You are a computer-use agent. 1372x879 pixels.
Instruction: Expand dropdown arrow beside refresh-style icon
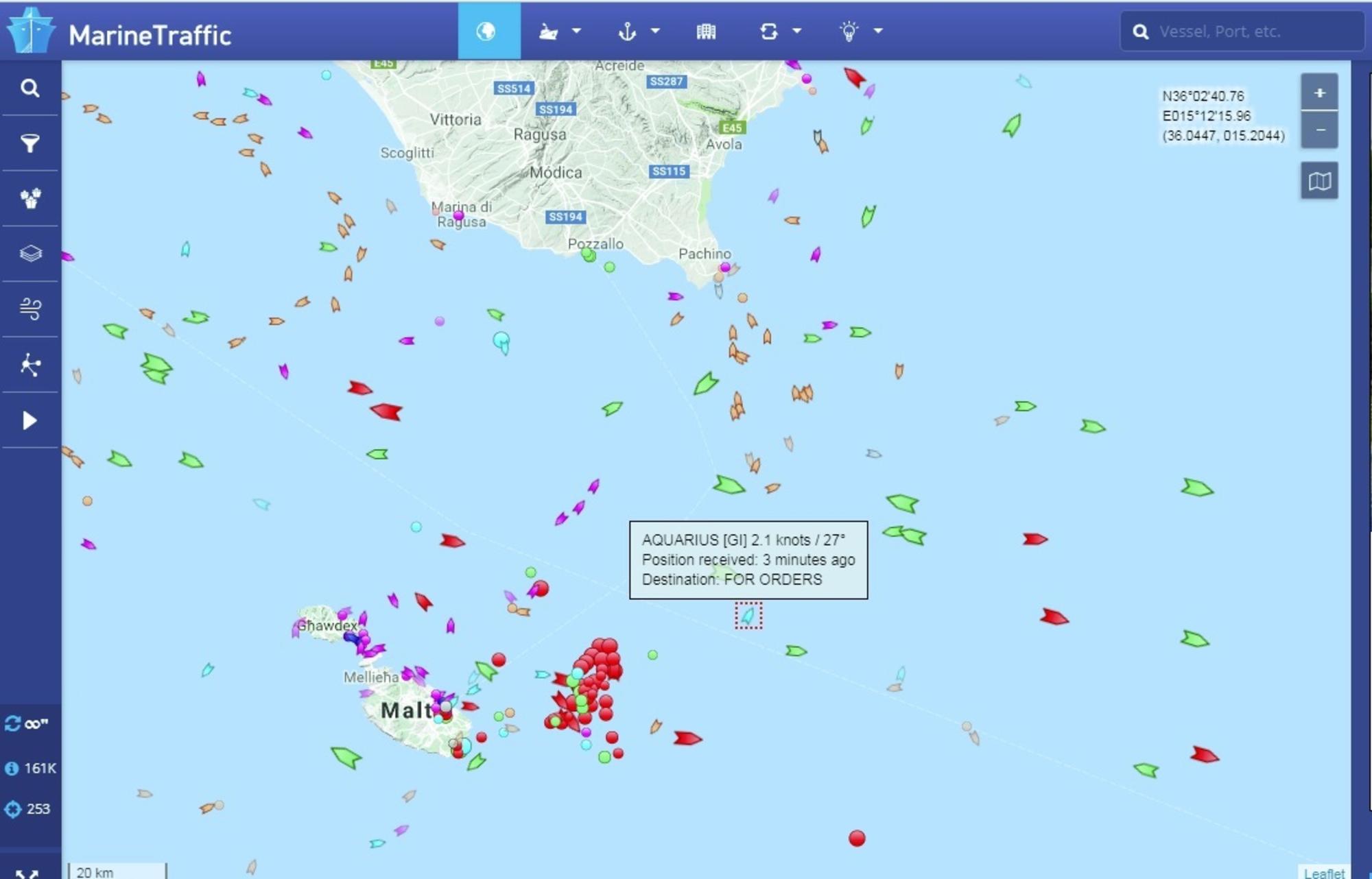pos(797,31)
